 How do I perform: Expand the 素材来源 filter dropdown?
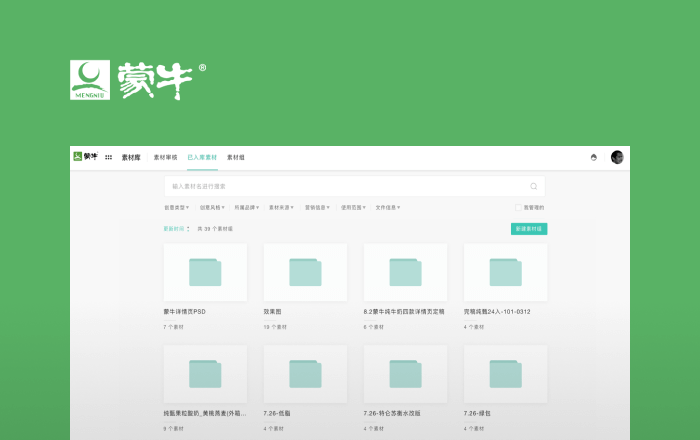click(x=281, y=208)
